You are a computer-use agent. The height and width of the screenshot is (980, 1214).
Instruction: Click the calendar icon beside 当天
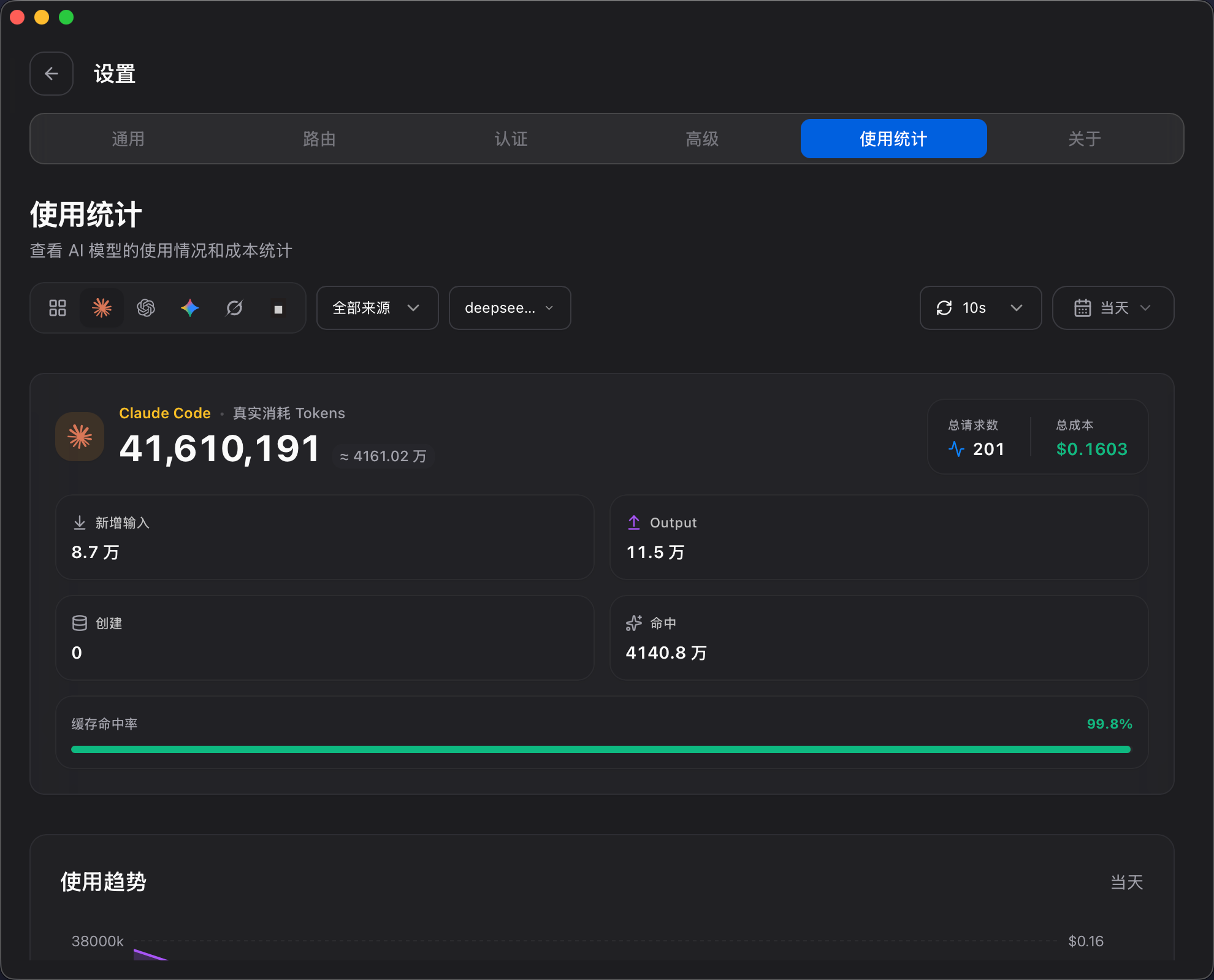pyautogui.click(x=1083, y=308)
